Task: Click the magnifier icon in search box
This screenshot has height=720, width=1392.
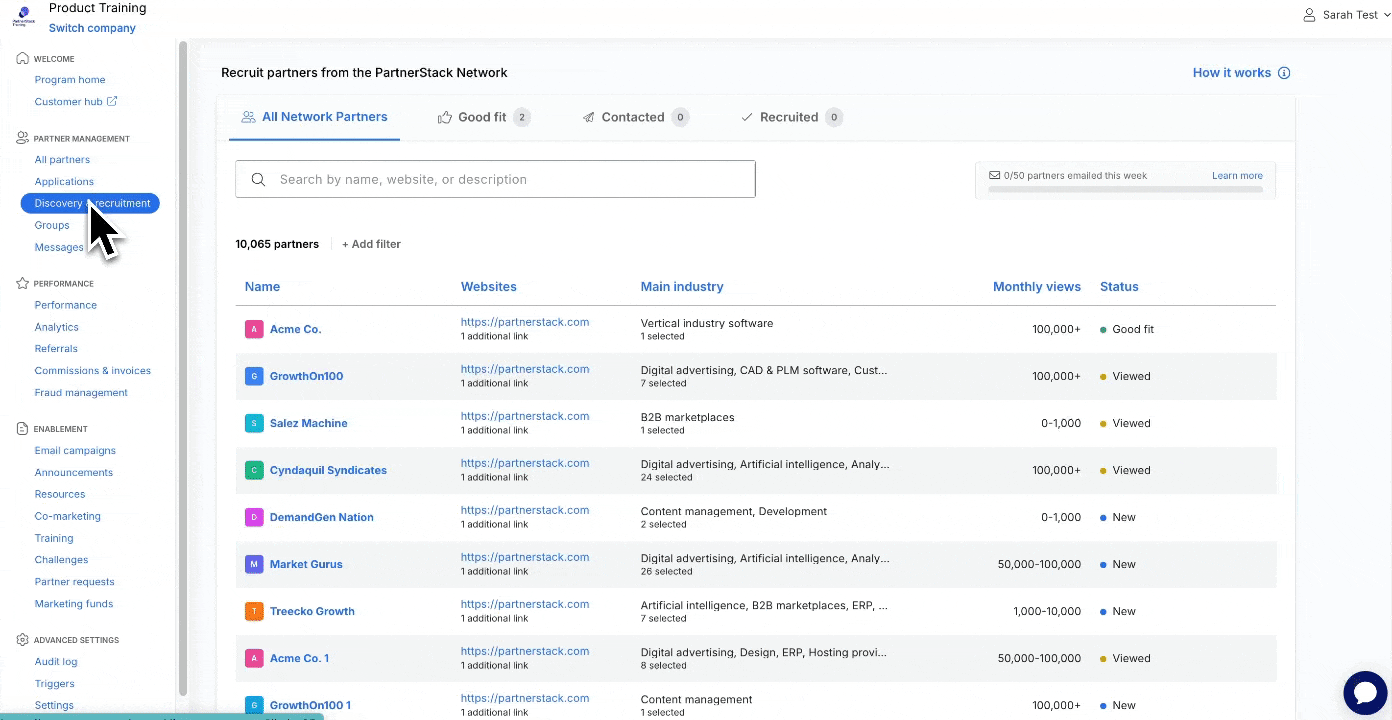Action: tap(258, 180)
